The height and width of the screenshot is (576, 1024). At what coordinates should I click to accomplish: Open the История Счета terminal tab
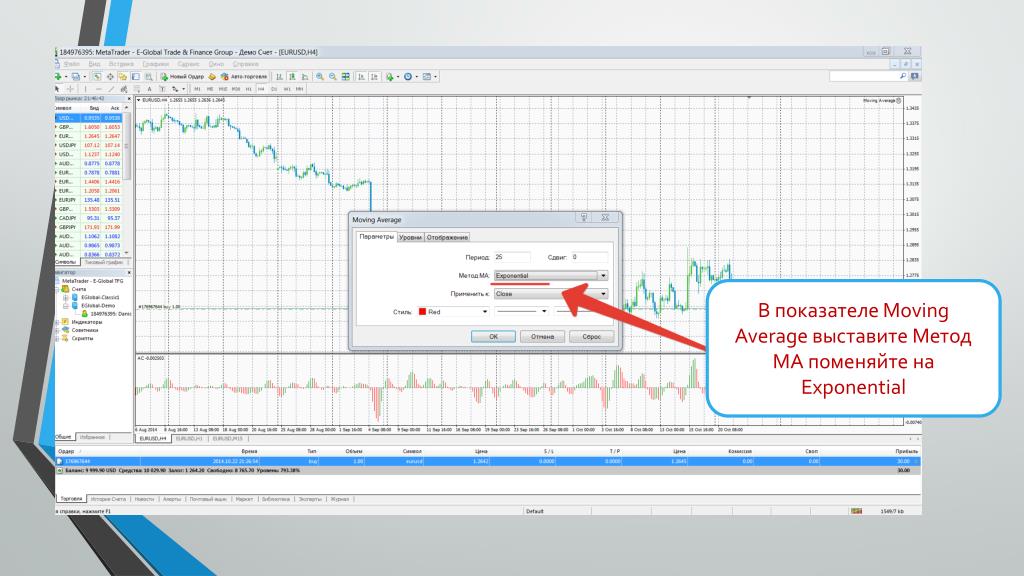tap(108, 499)
